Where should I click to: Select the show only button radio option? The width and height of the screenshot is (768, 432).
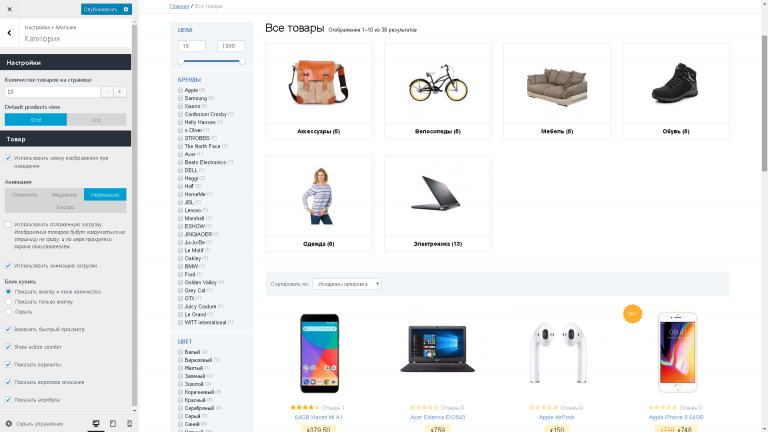click(8, 302)
